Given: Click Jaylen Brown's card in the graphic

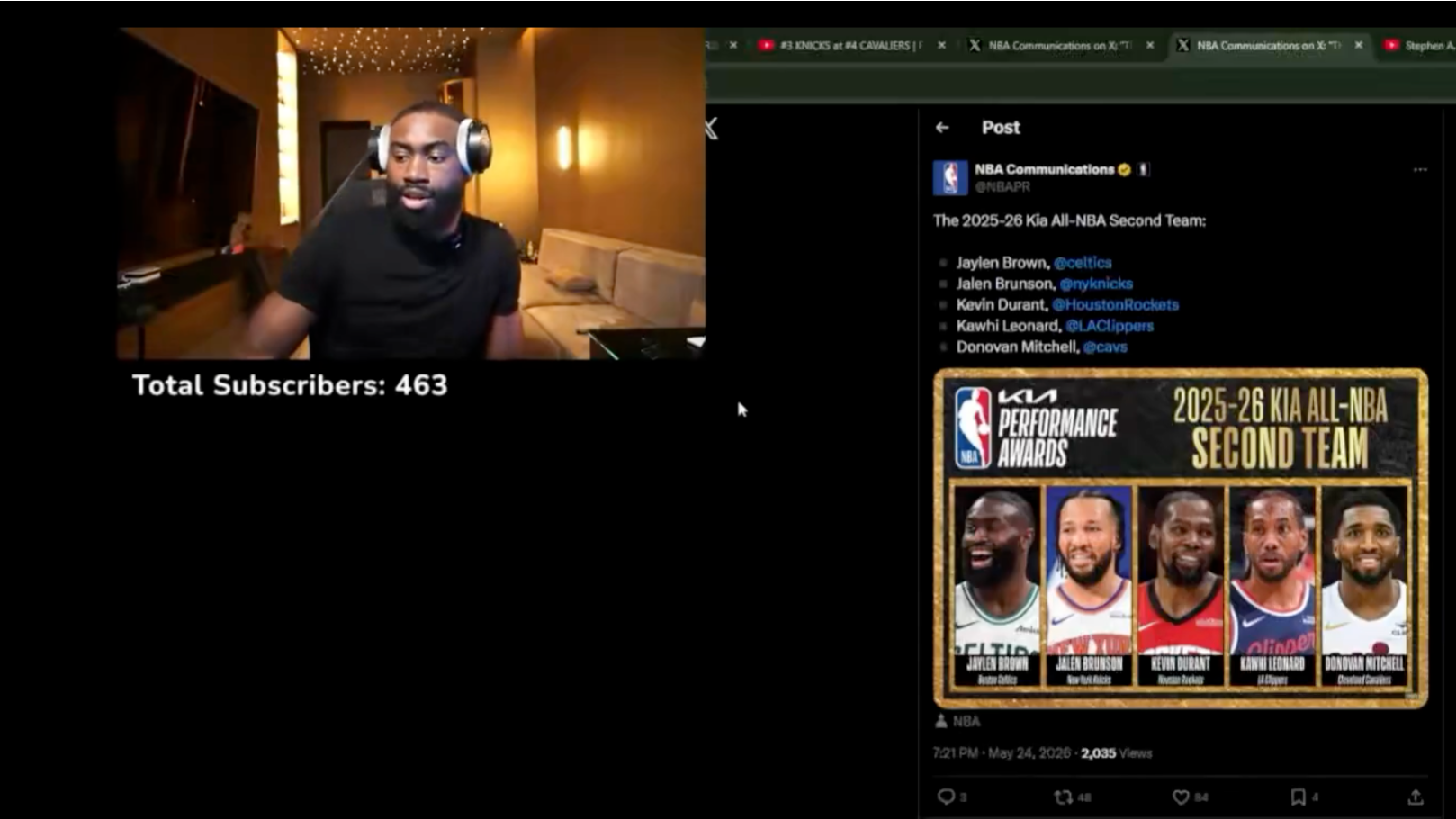Looking at the screenshot, I should click(996, 586).
